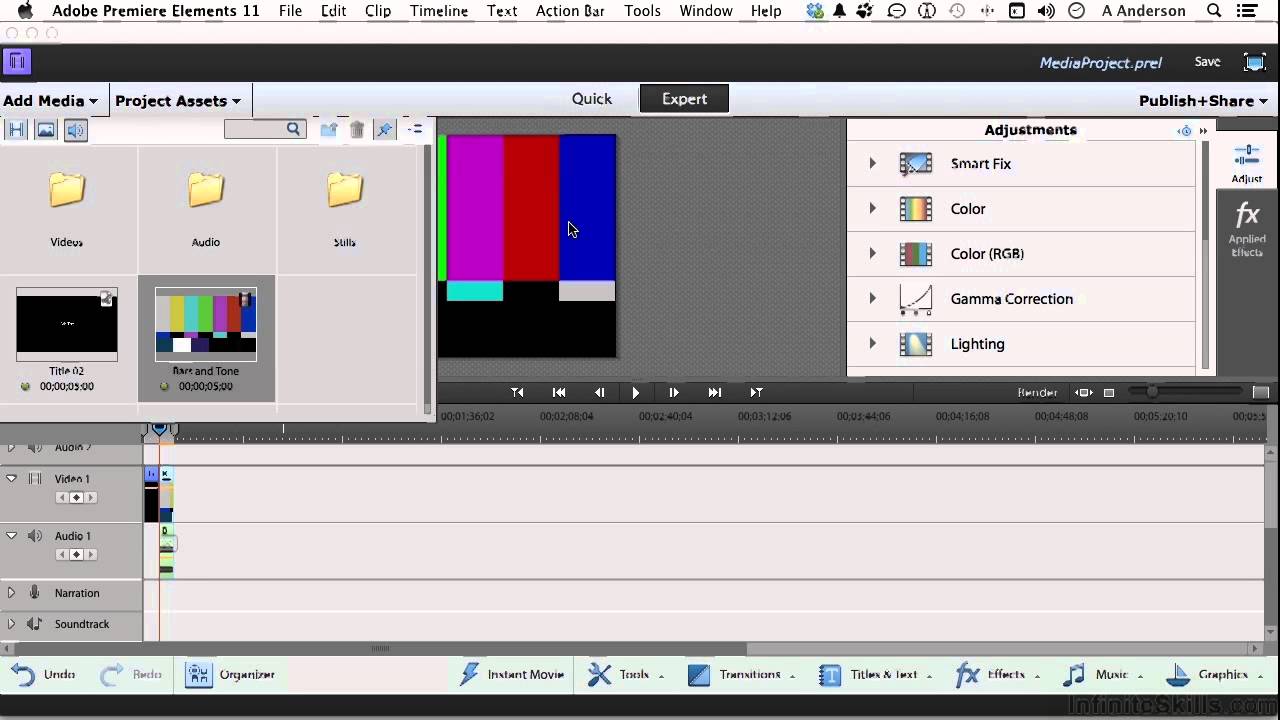This screenshot has width=1280, height=720.
Task: Switch to Expert view
Action: [x=684, y=98]
